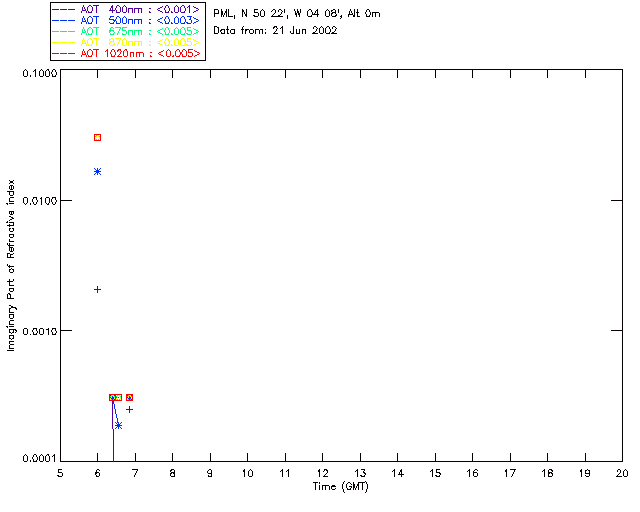Click x-axis tick label 8
640x512 pixels.
tap(173, 473)
